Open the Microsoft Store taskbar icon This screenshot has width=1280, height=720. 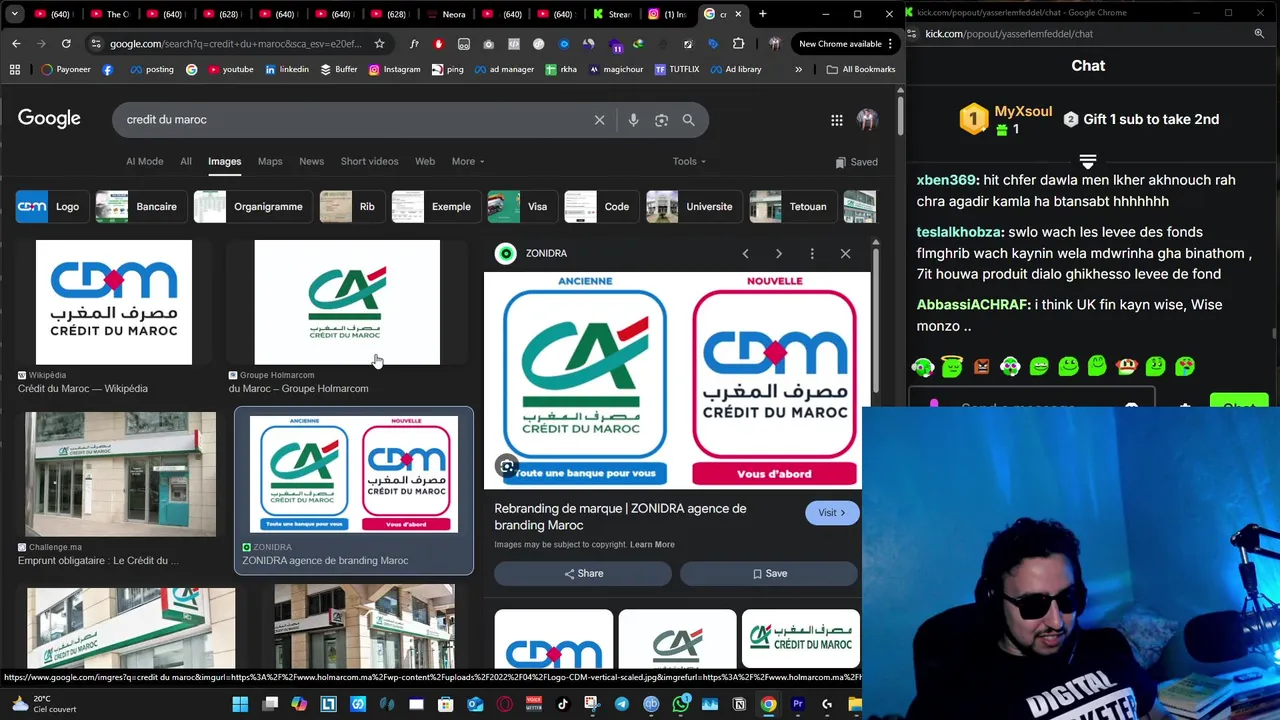[x=446, y=704]
